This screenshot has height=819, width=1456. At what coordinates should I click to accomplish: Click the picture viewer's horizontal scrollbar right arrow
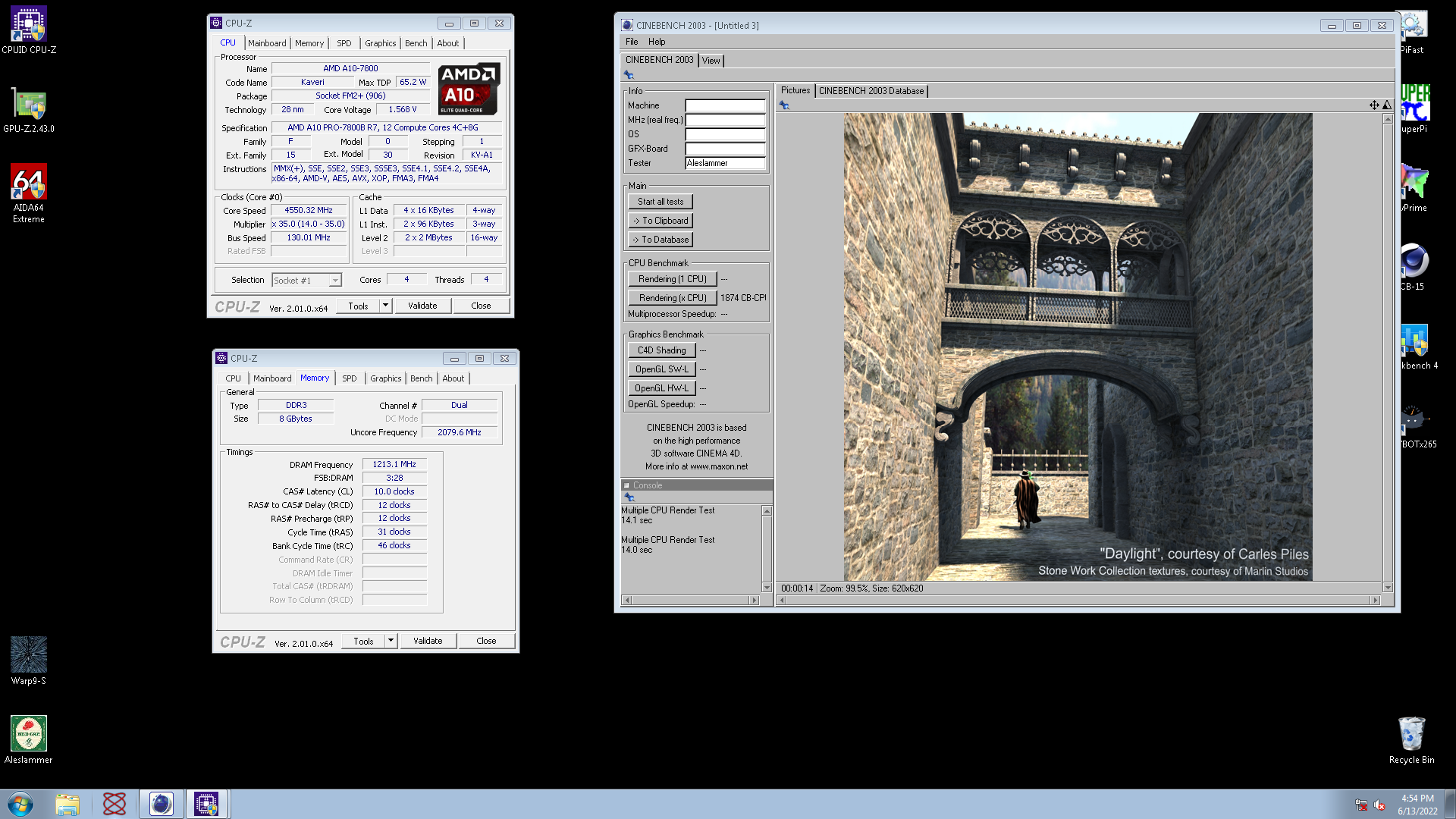pyautogui.click(x=1375, y=600)
